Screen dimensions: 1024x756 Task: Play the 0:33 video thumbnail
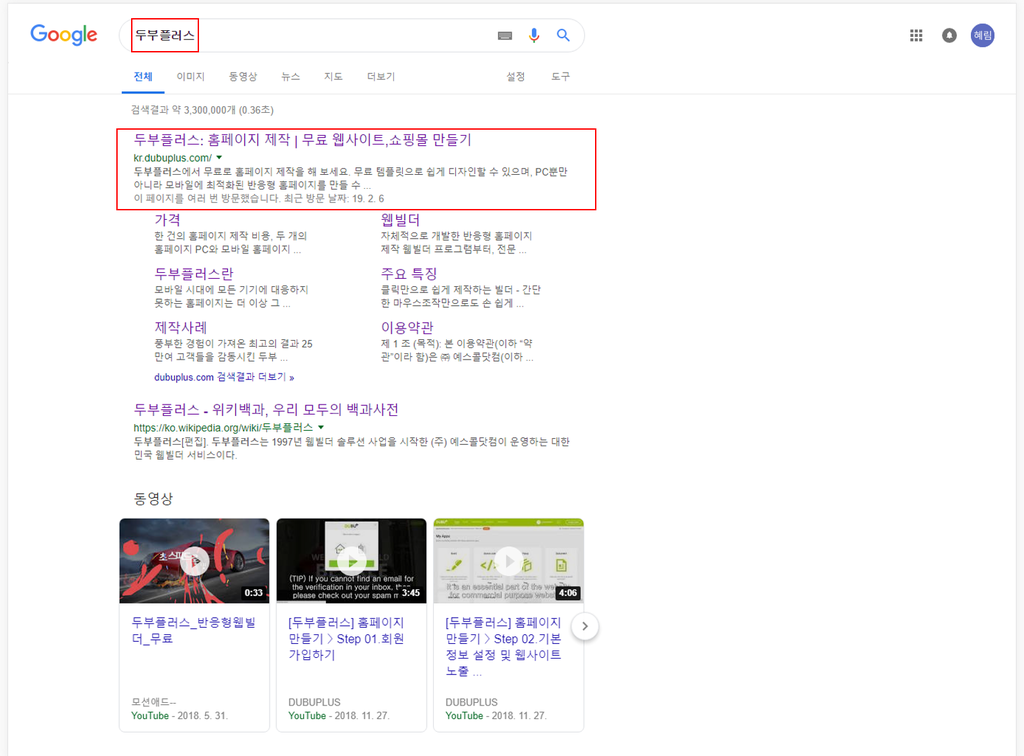194,560
